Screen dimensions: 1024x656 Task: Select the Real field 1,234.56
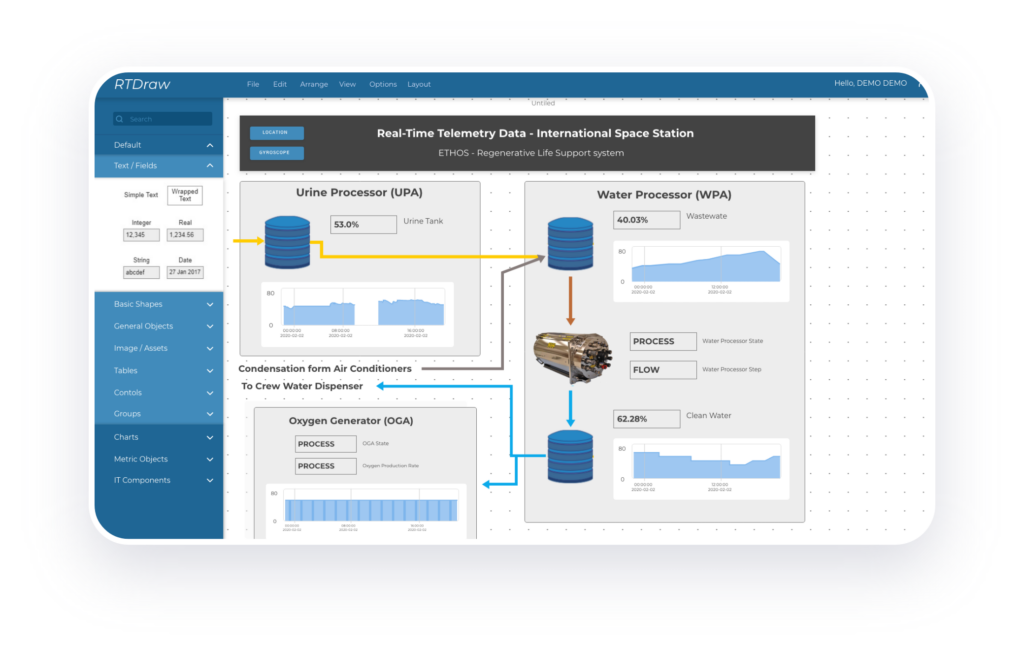[x=185, y=235]
